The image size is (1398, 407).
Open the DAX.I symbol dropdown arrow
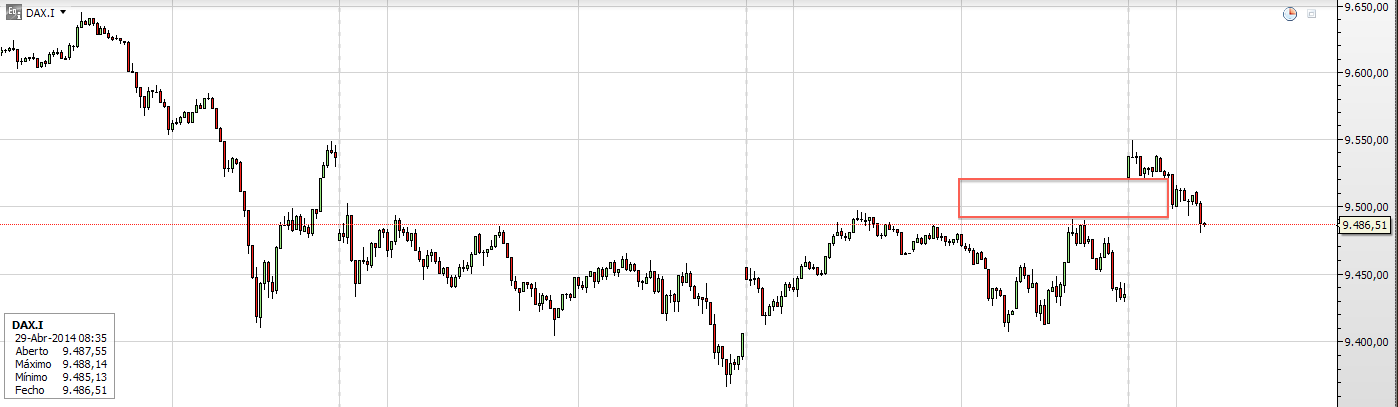(63, 13)
